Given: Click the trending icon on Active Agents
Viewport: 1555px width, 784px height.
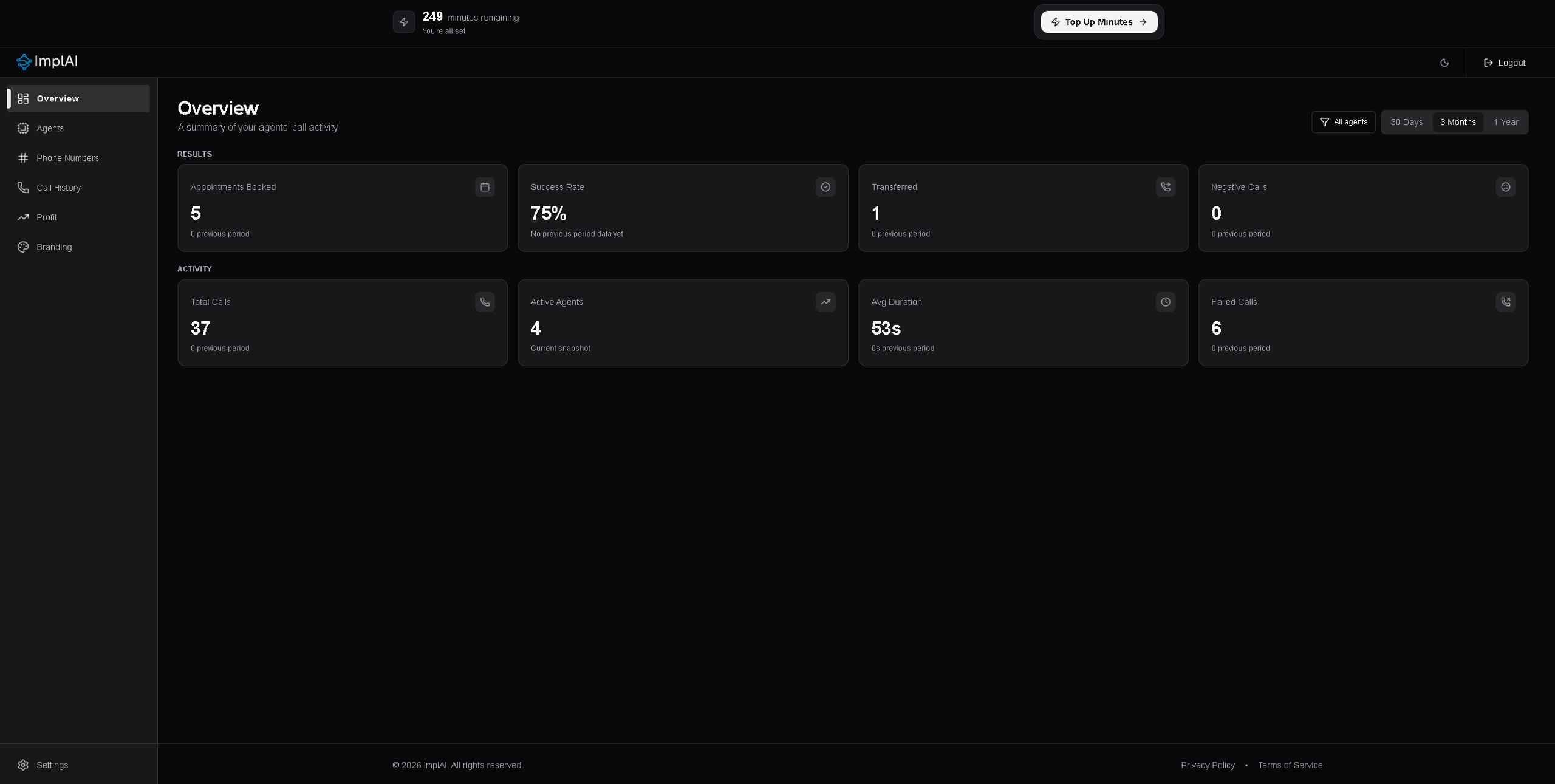Looking at the screenshot, I should coord(825,302).
